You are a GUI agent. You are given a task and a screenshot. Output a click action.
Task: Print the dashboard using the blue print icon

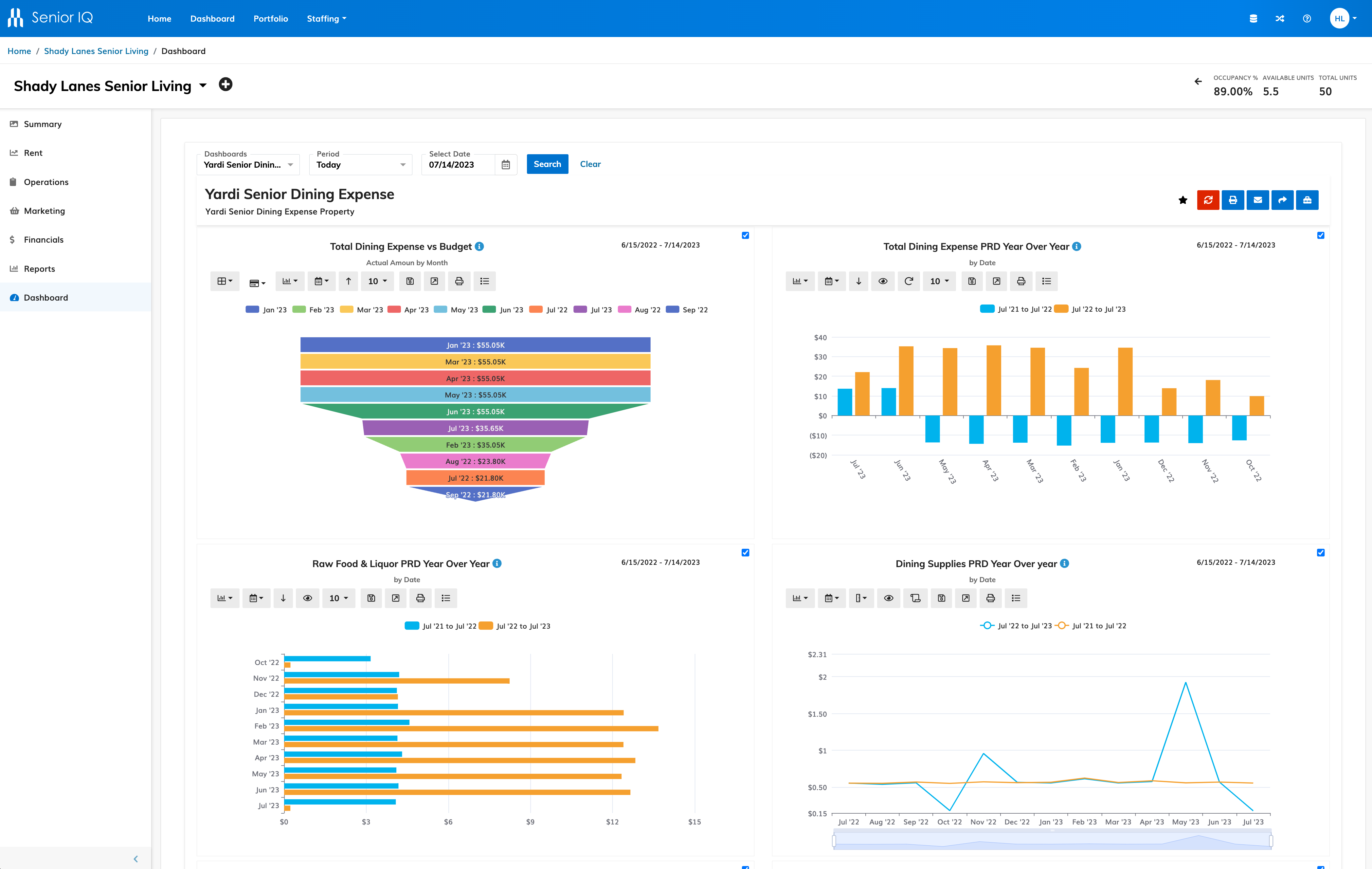[x=1233, y=200]
